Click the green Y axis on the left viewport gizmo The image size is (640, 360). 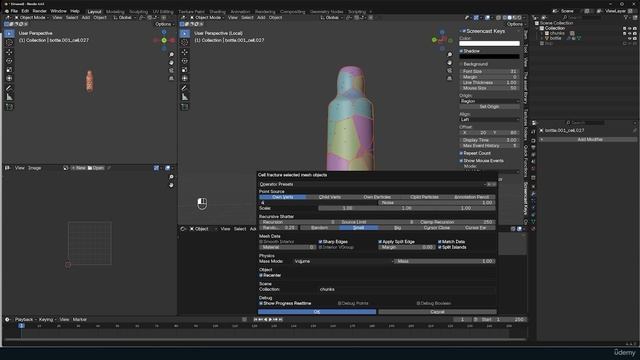(164, 40)
